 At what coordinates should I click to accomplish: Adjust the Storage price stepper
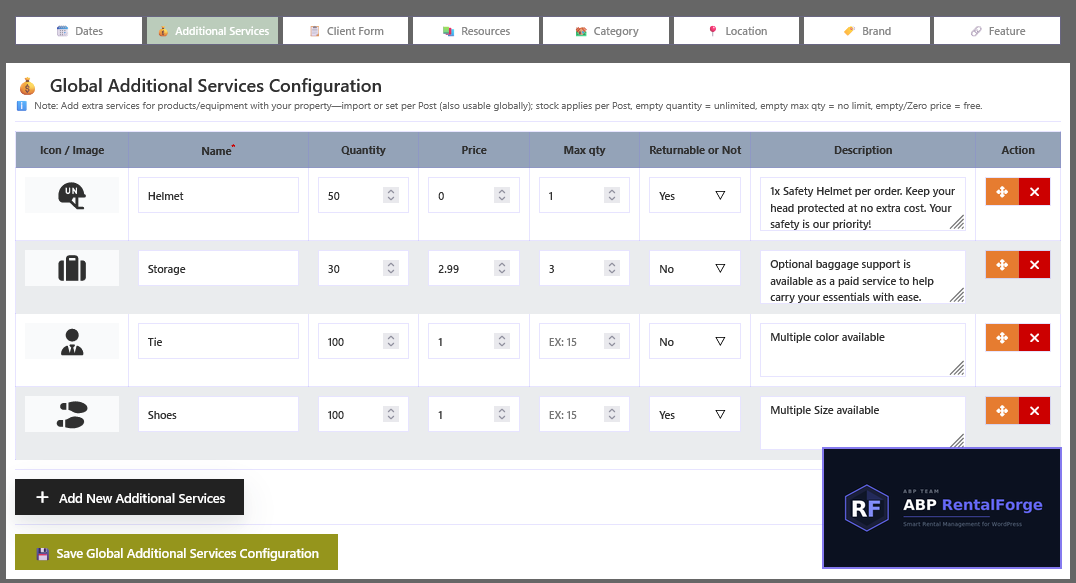[502, 268]
